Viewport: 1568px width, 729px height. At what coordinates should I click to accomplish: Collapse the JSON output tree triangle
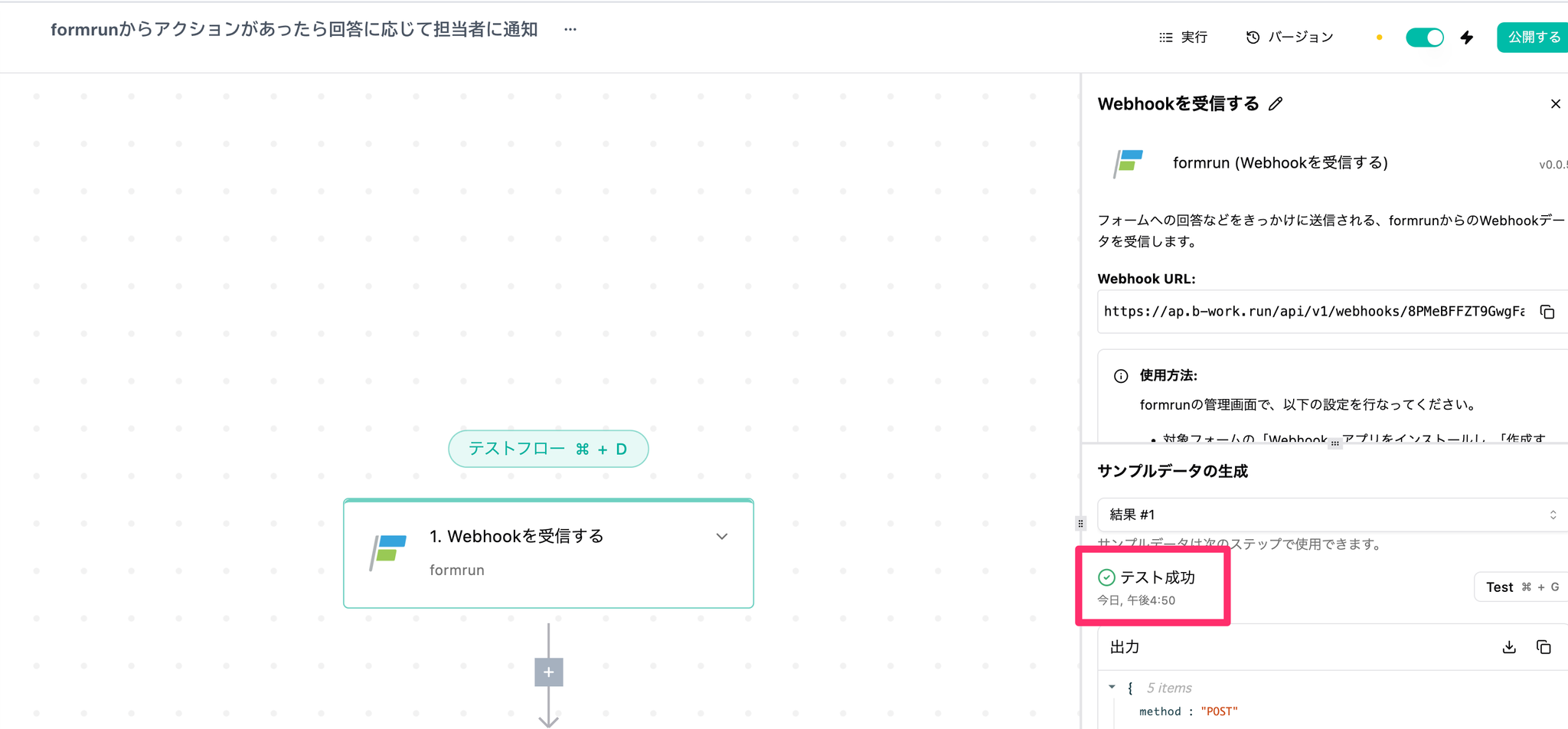(1112, 687)
